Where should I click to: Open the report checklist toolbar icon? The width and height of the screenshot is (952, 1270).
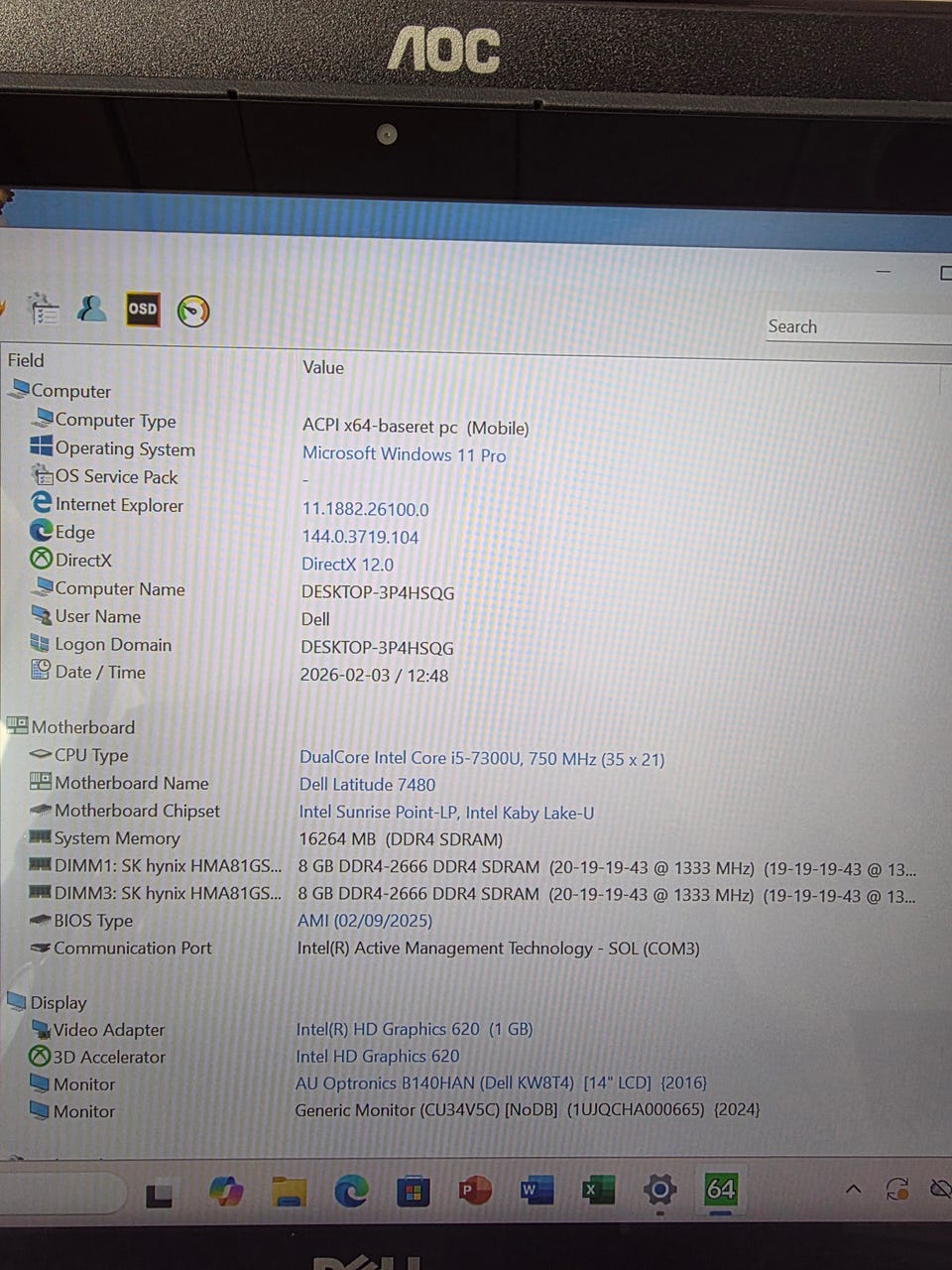coord(44,311)
